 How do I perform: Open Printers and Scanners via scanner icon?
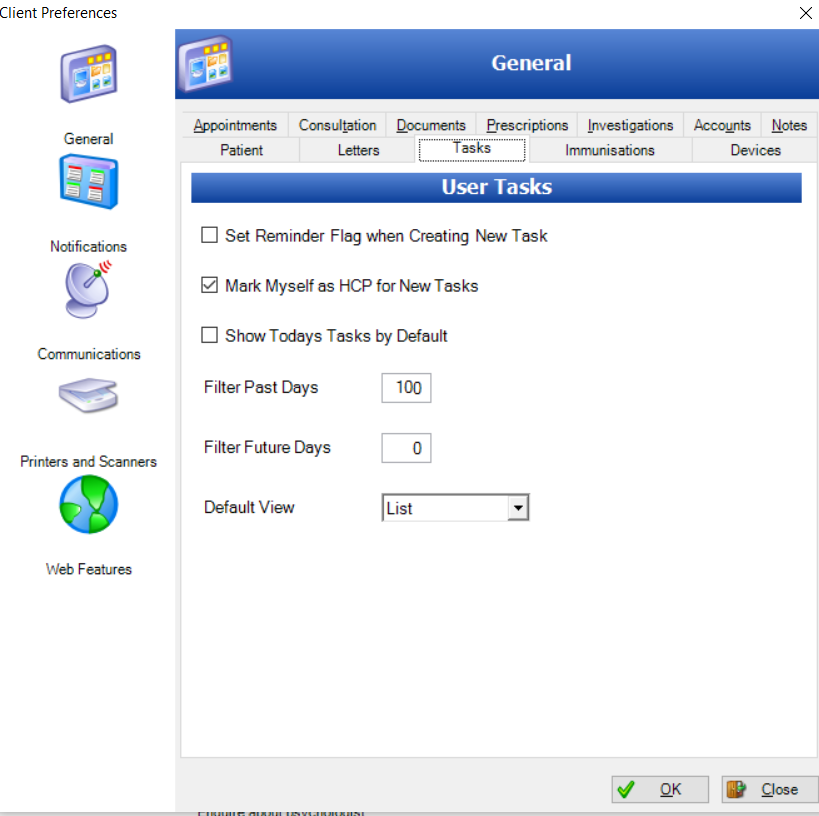tap(88, 396)
